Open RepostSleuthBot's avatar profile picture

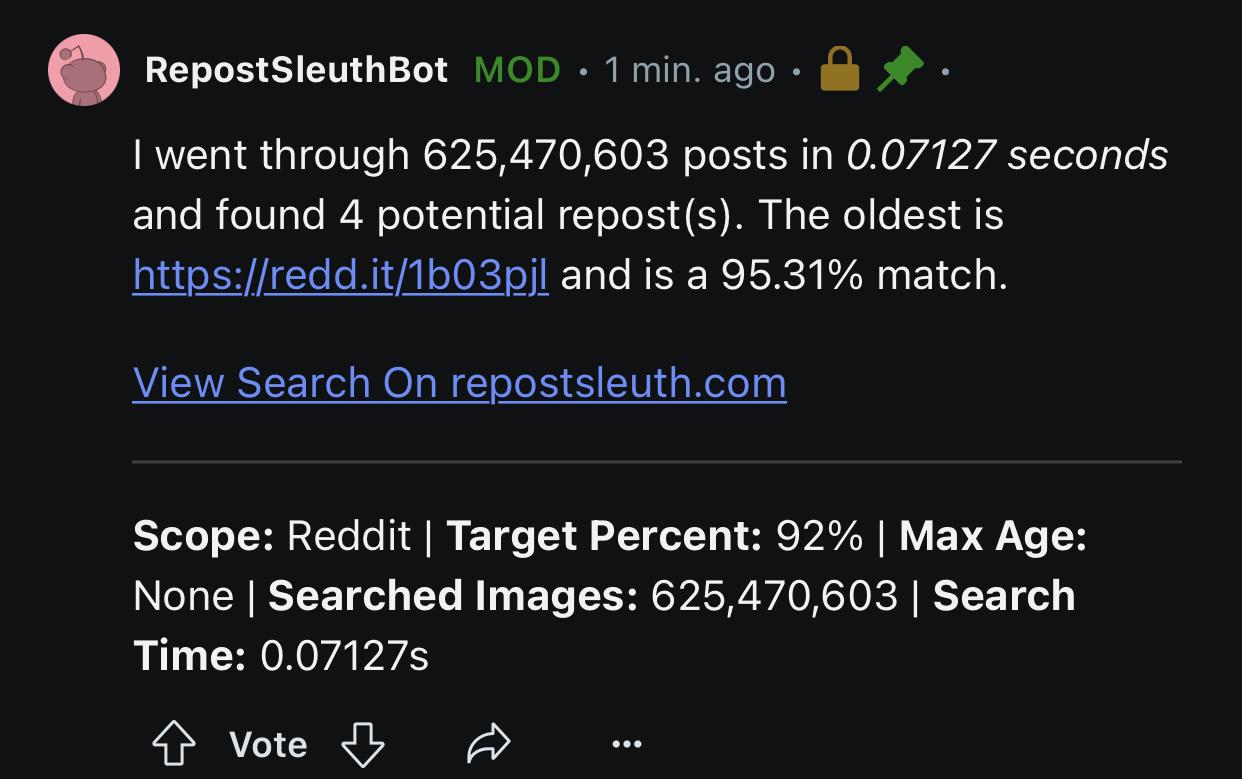(84, 70)
